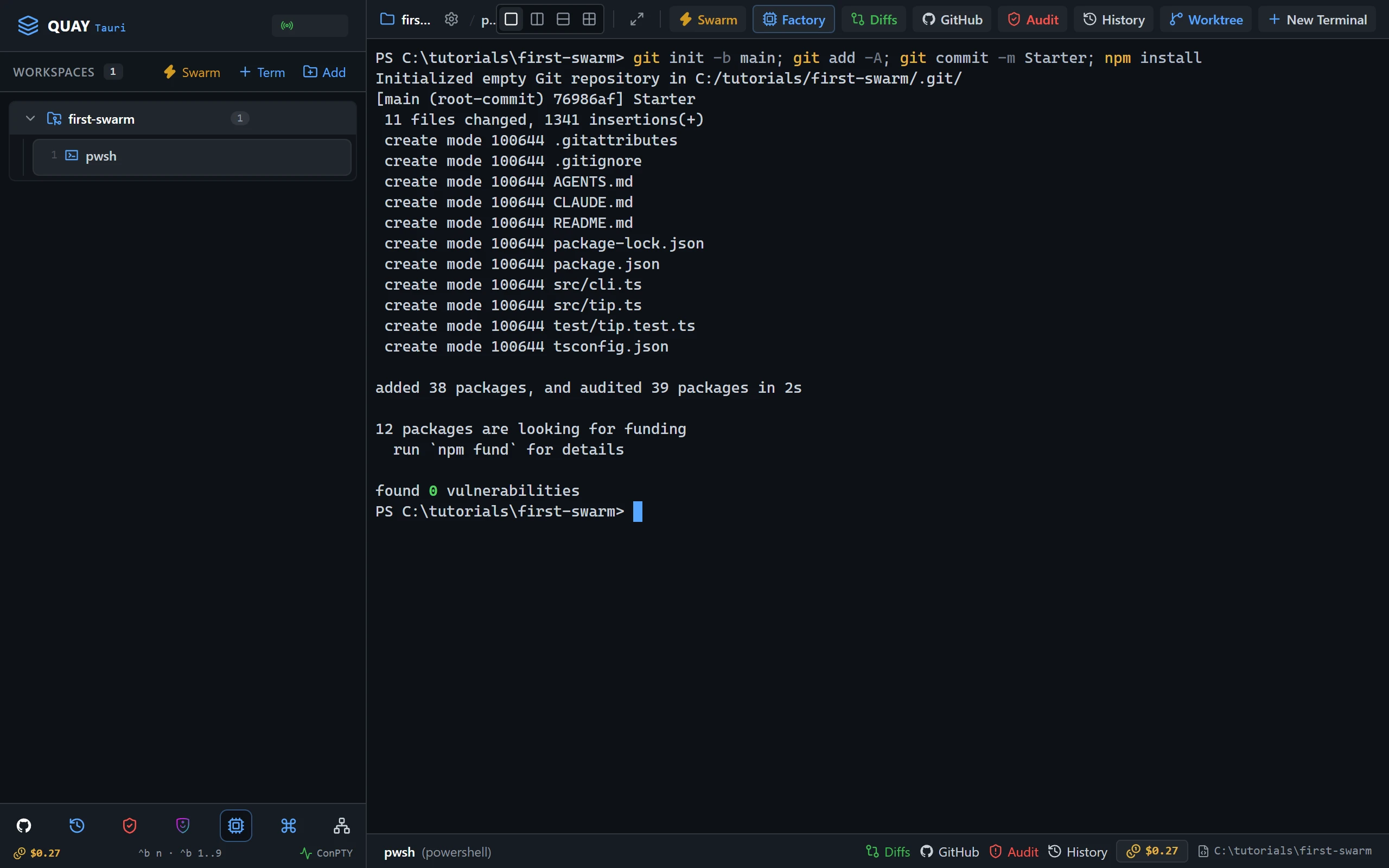Click Add workspace button
The image size is (1389, 868).
pyautogui.click(x=324, y=72)
